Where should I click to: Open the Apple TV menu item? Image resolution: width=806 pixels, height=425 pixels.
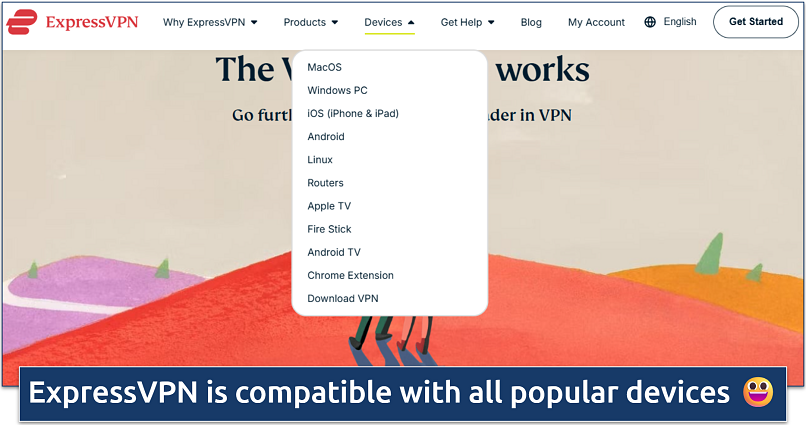[x=329, y=205]
